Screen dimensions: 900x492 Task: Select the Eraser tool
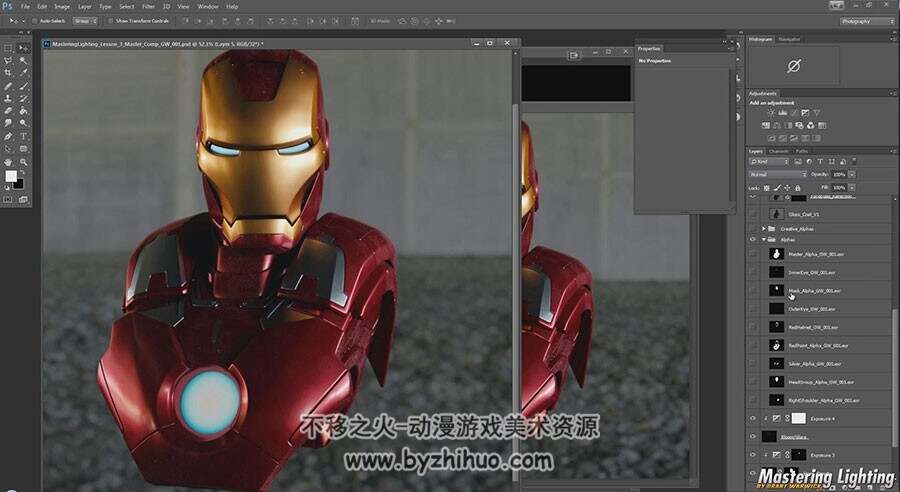[8, 110]
